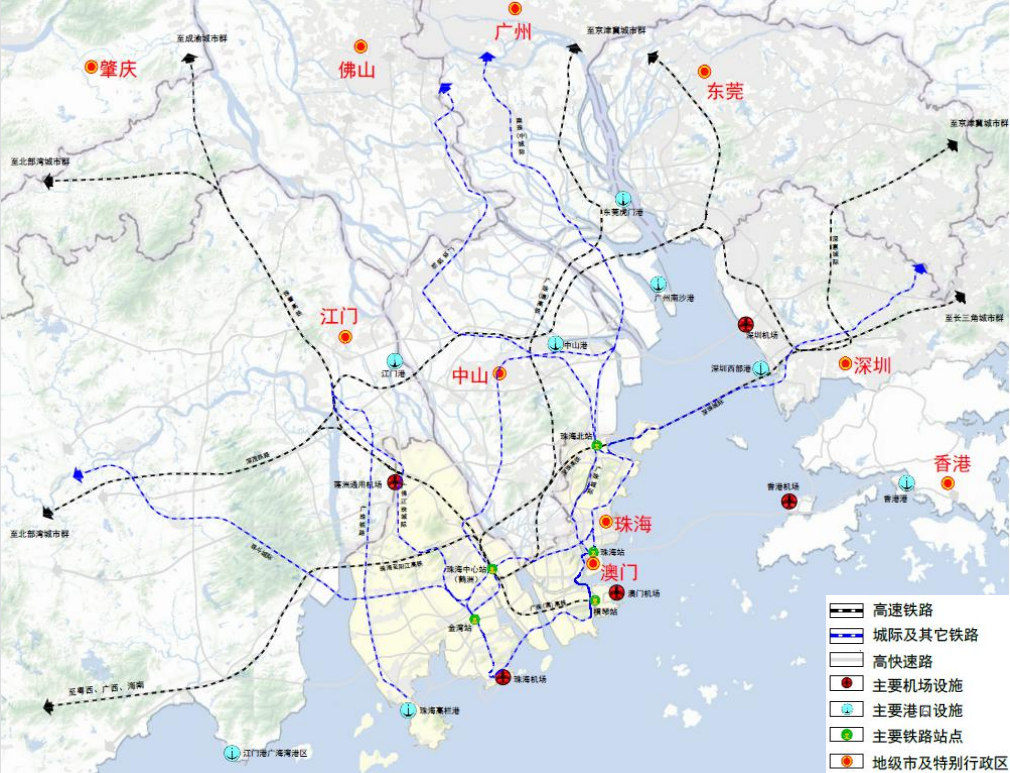
Task: Click the 深圳机场 text label
Action: pyautogui.click(x=762, y=335)
